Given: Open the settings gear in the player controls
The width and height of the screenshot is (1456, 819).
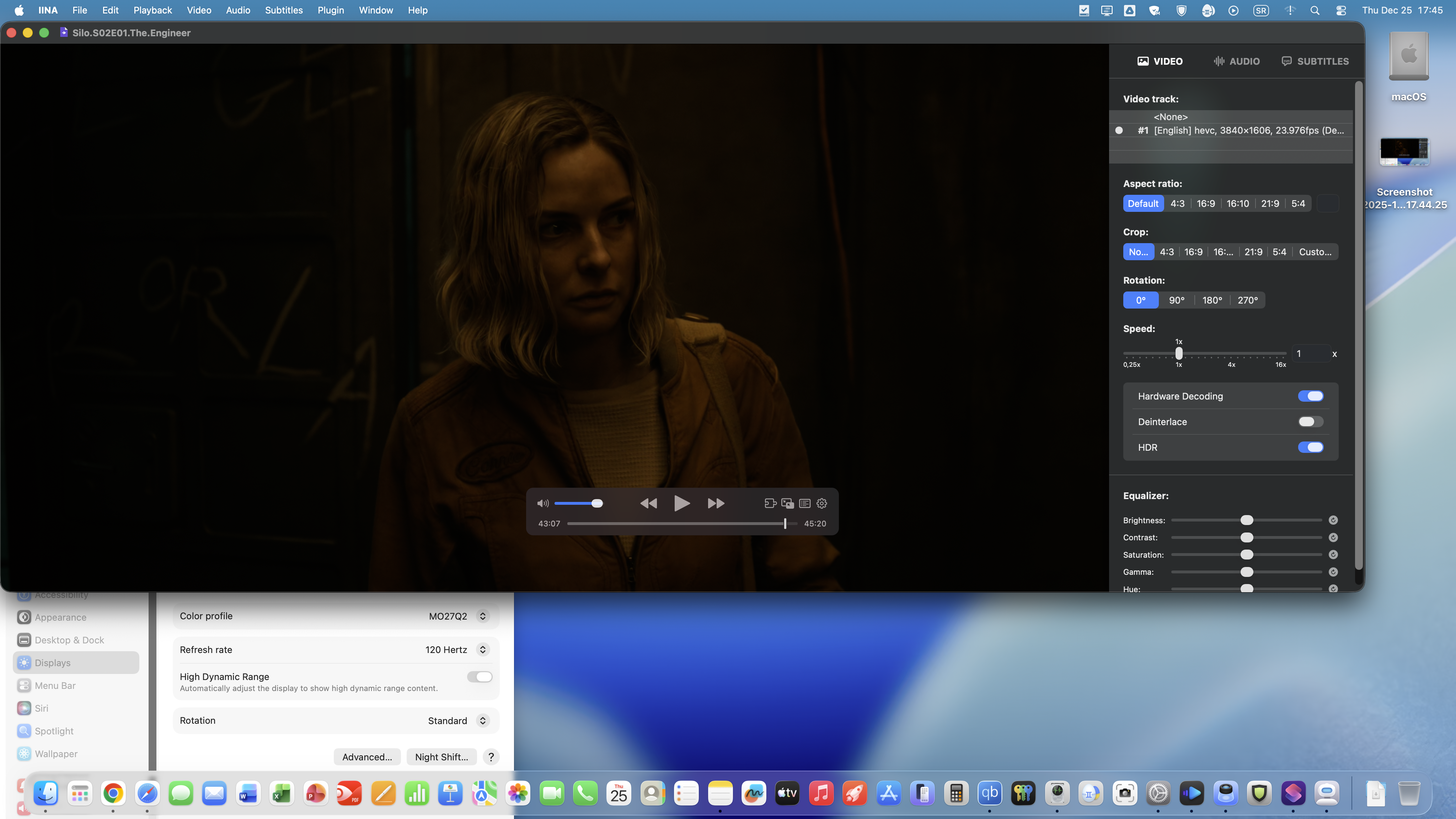Looking at the screenshot, I should [821, 503].
